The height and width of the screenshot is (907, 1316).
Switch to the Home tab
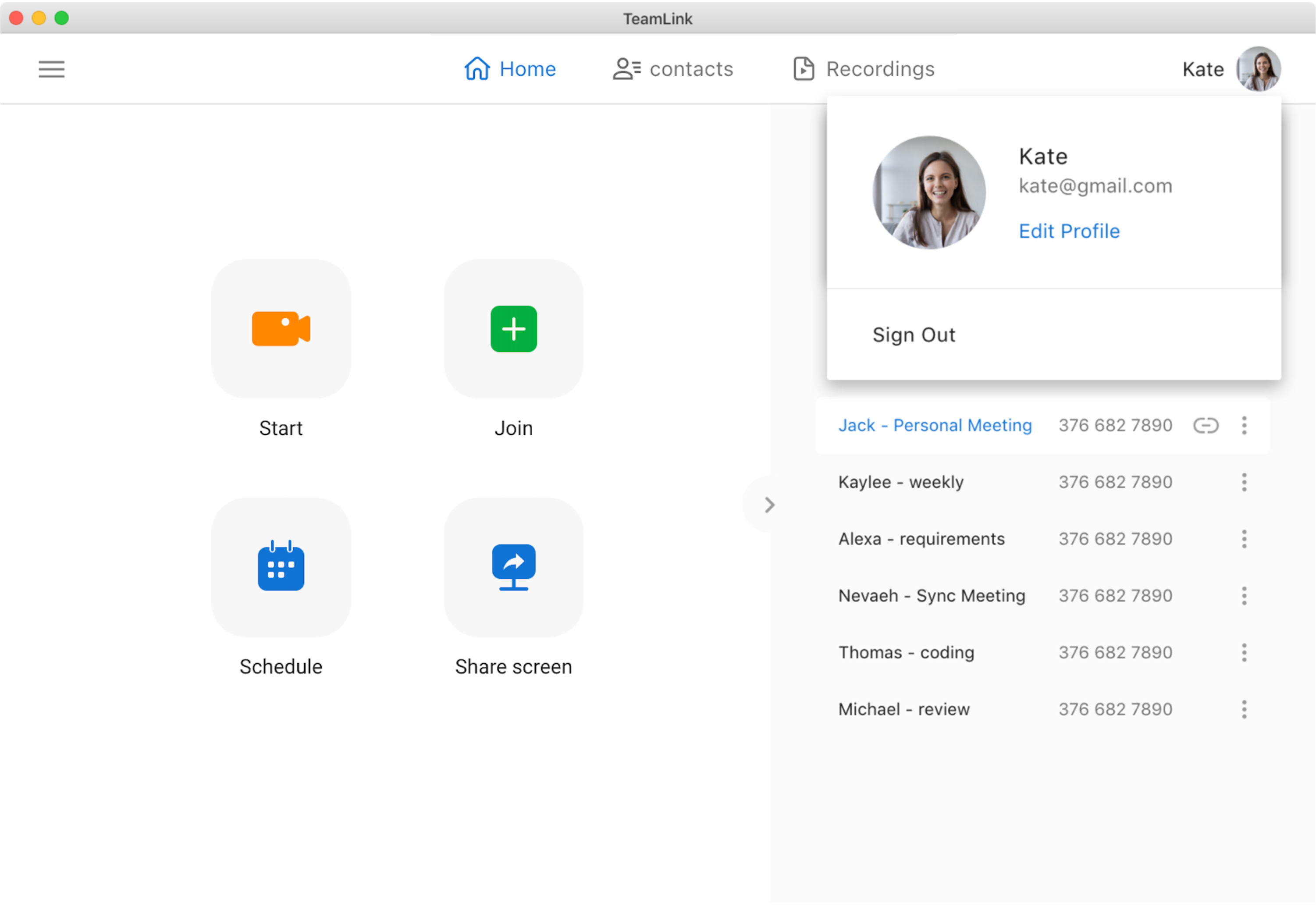pos(510,69)
